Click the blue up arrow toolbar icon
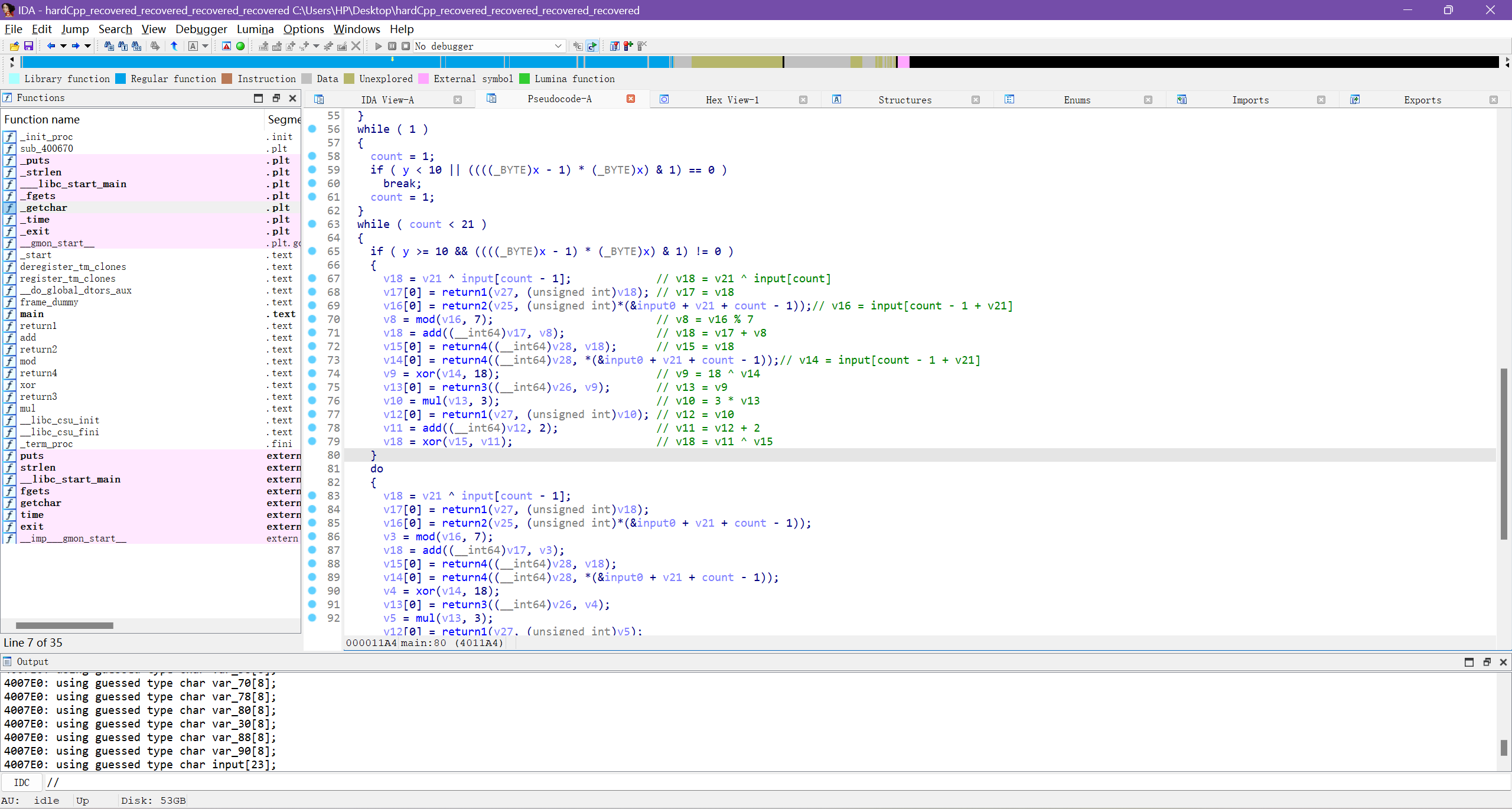This screenshot has width=1512, height=809. (174, 46)
